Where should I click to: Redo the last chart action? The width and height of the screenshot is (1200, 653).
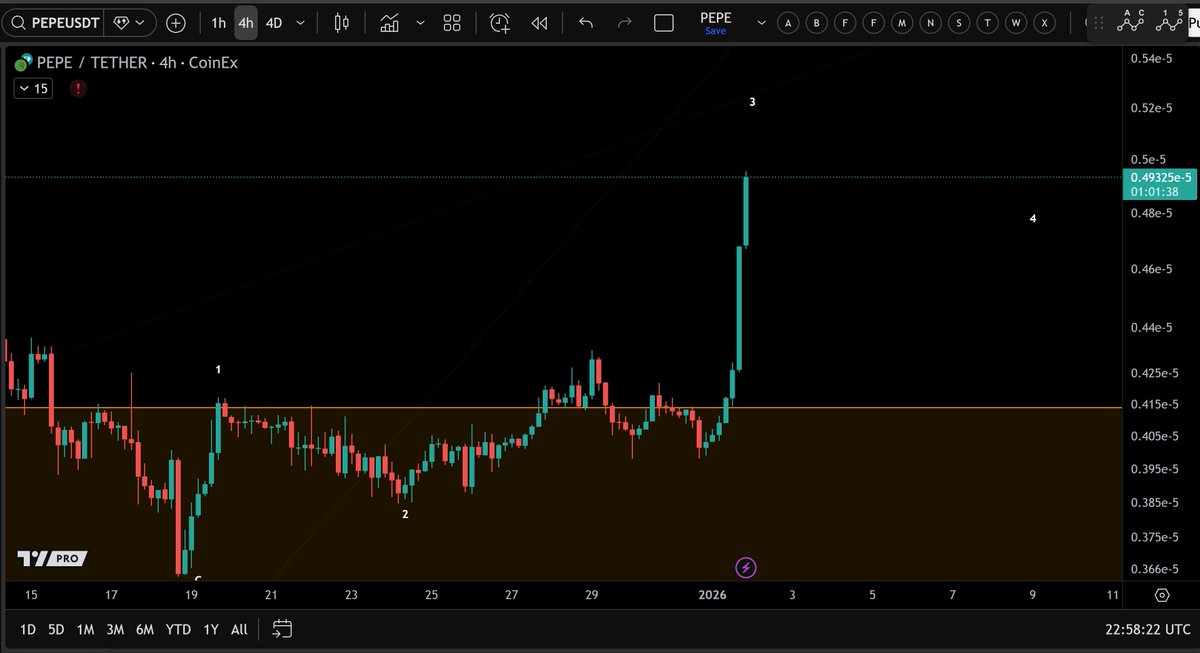[625, 22]
